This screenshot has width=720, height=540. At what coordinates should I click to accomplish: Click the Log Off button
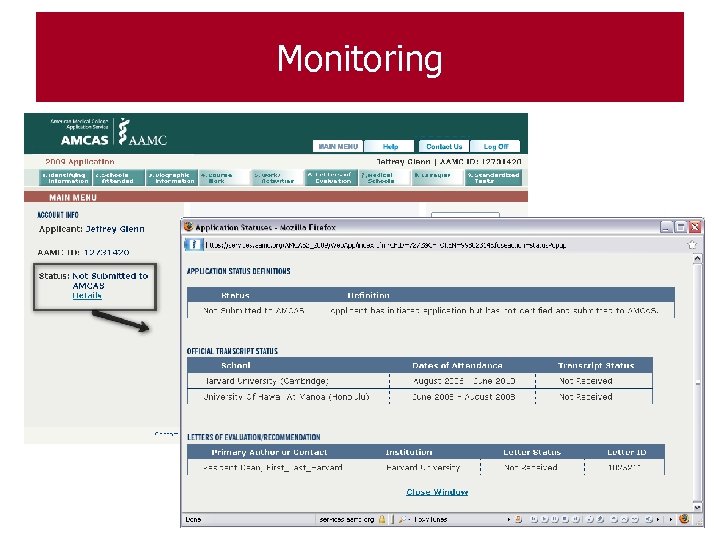[496, 146]
